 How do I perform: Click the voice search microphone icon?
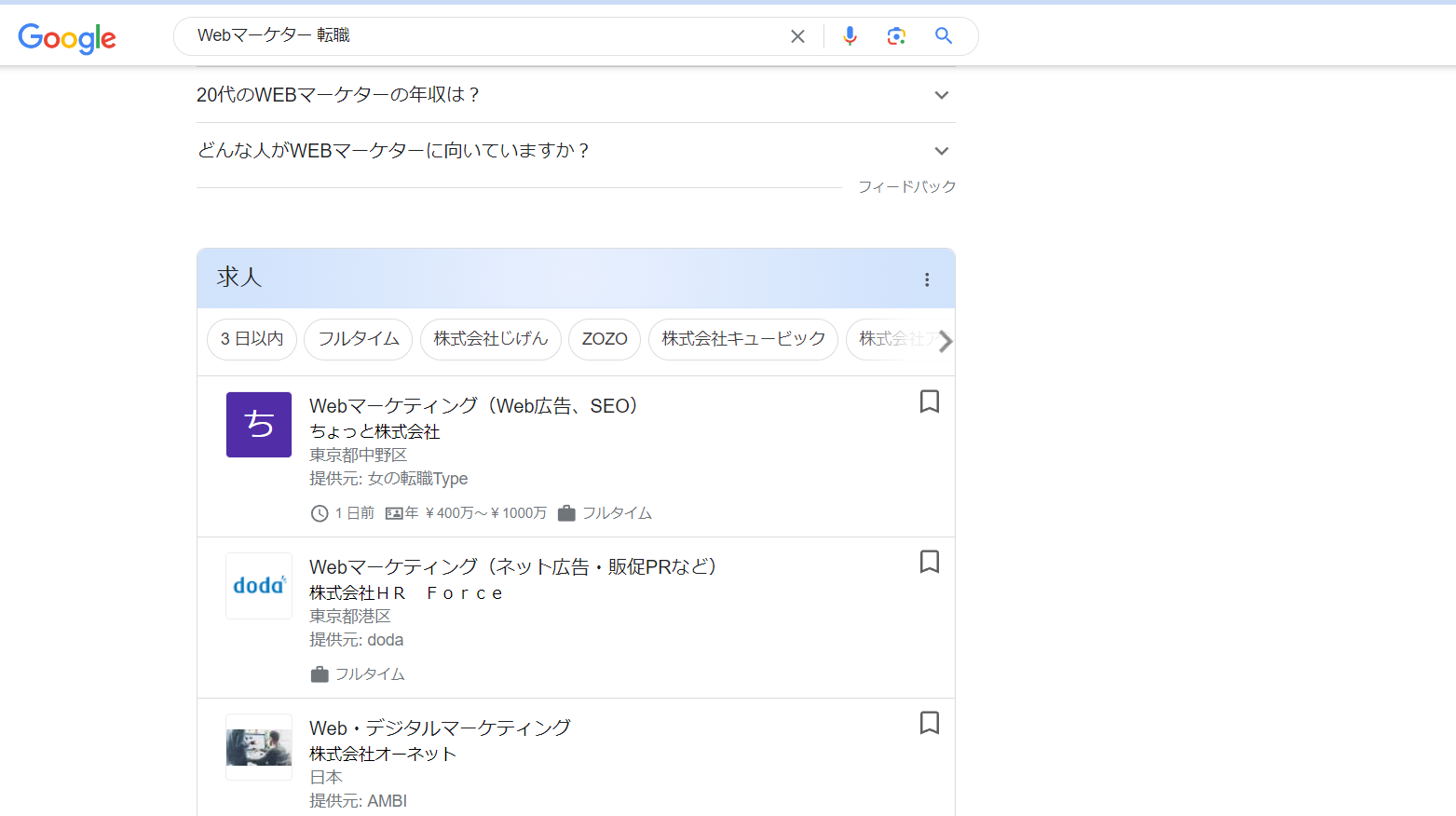(849, 35)
